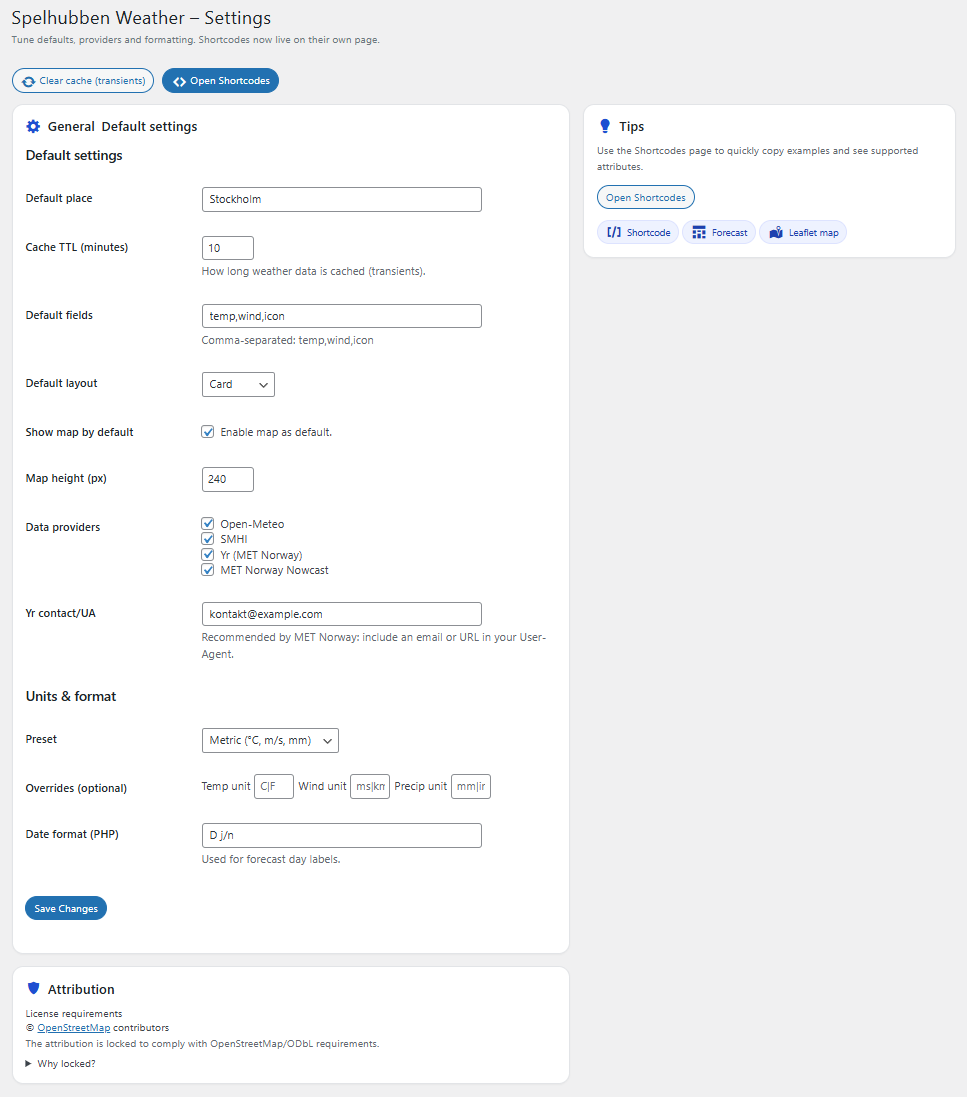Click the shield icon beside Attribution
967x1097 pixels.
coord(33,988)
